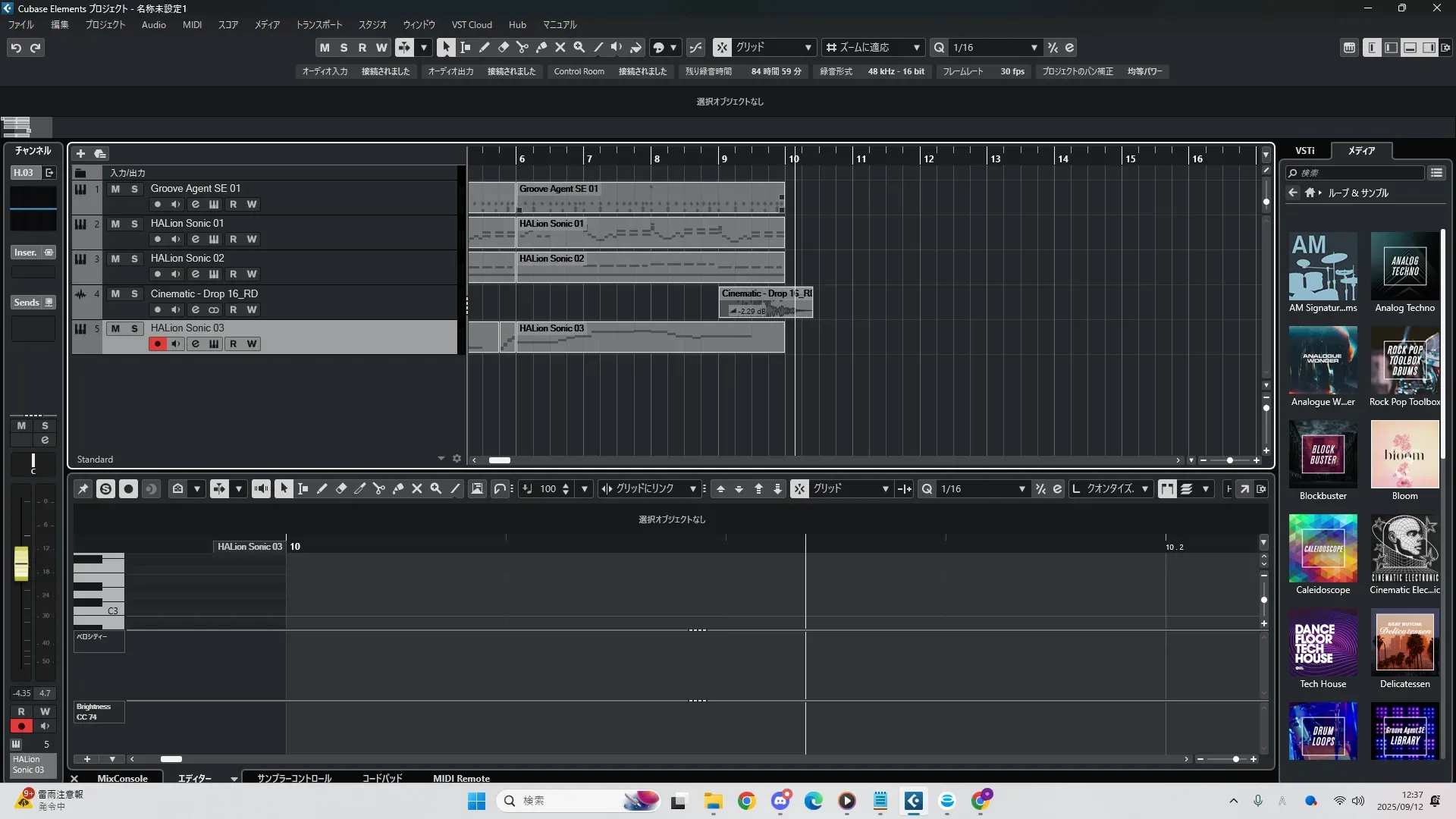The width and height of the screenshot is (1456, 819).
Task: Click the サンプラーコントロール tab button
Action: 294,778
